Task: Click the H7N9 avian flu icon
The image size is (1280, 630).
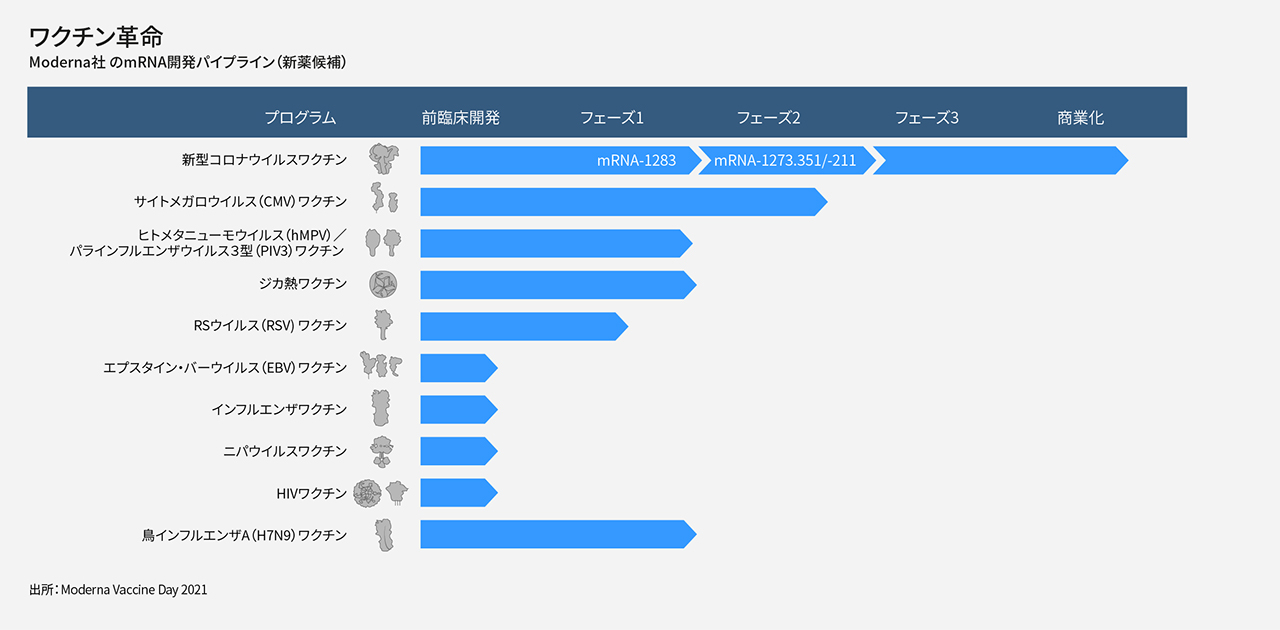Action: coord(383,535)
